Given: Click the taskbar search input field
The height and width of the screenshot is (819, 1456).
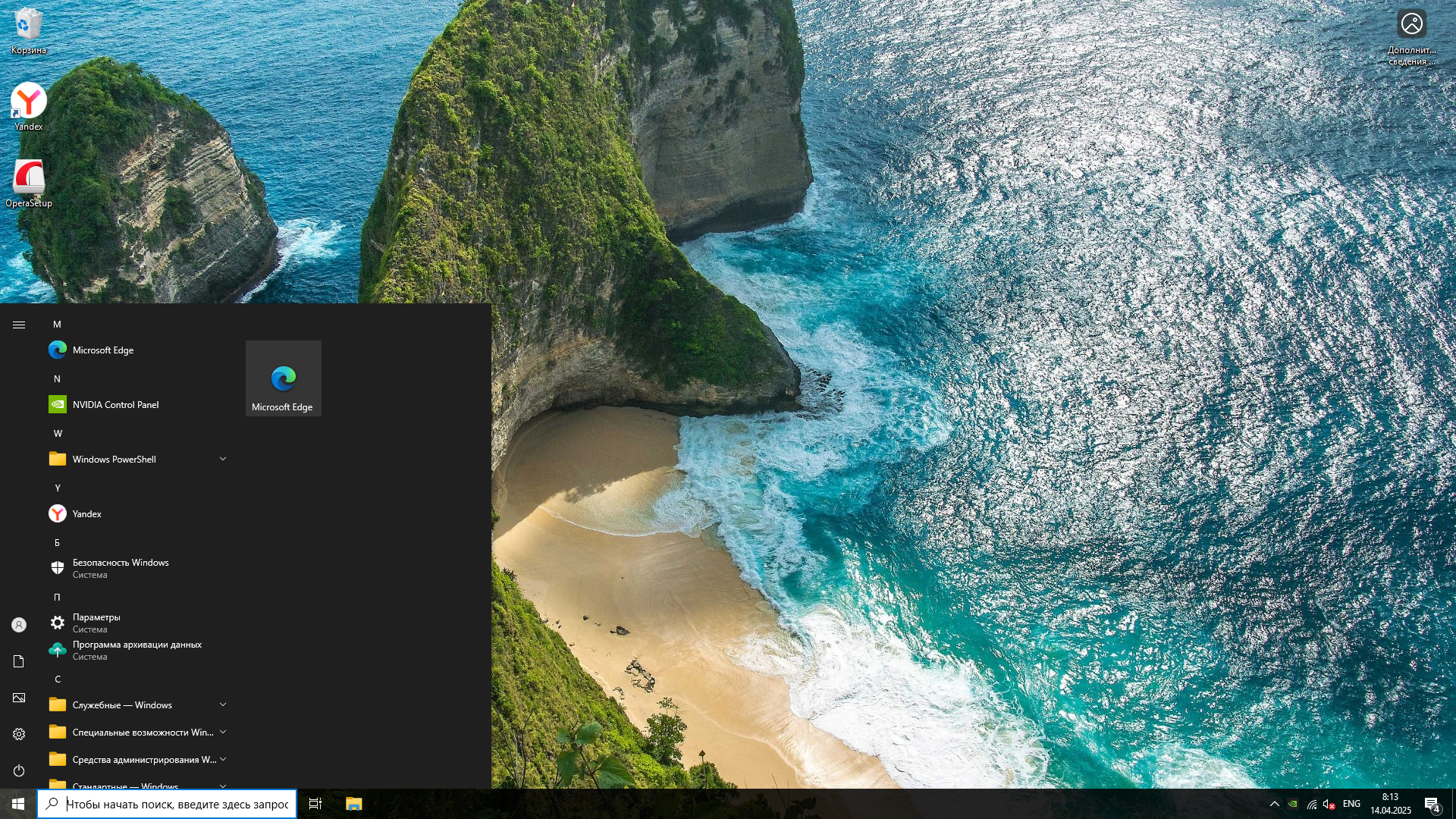Looking at the screenshot, I should point(176,804).
